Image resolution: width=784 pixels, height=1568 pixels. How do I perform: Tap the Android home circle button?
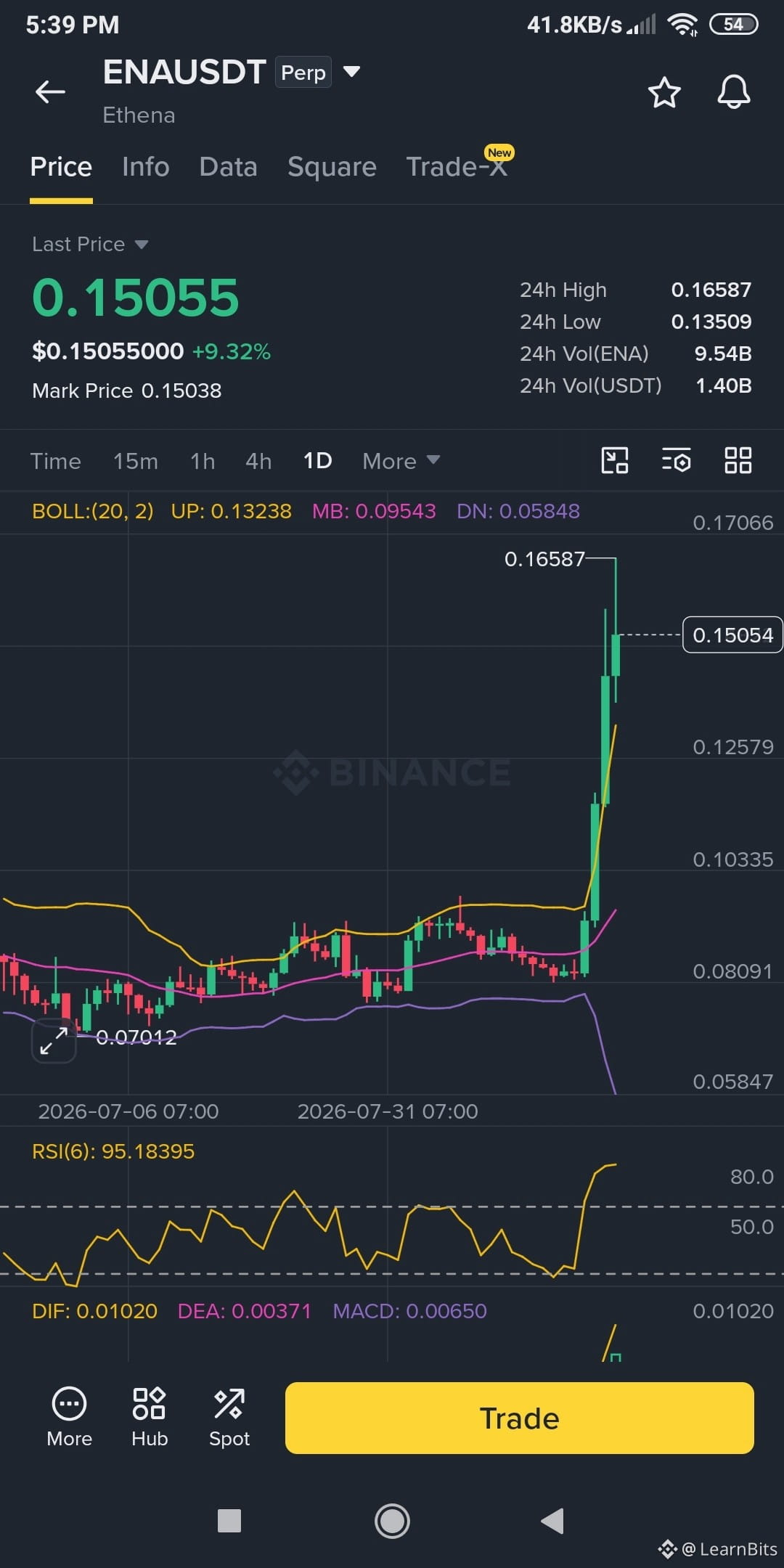392,1521
